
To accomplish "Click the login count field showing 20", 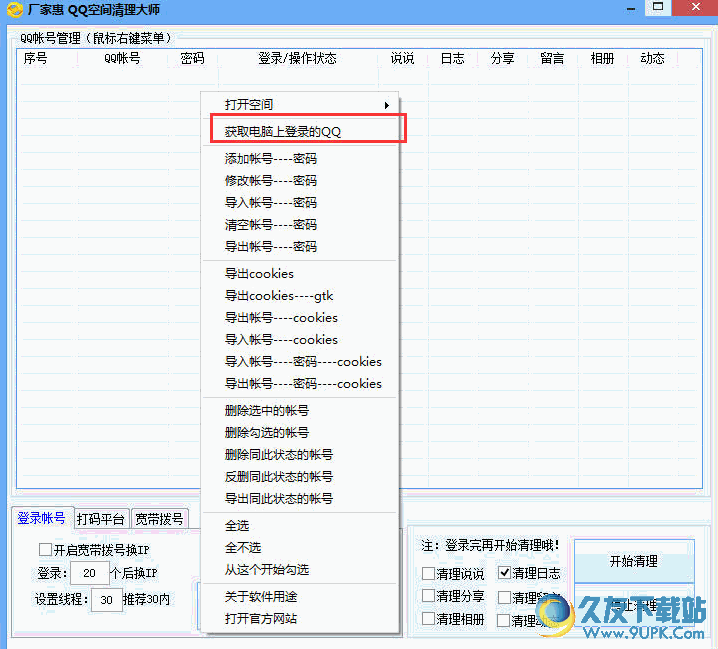I will click(x=90, y=573).
